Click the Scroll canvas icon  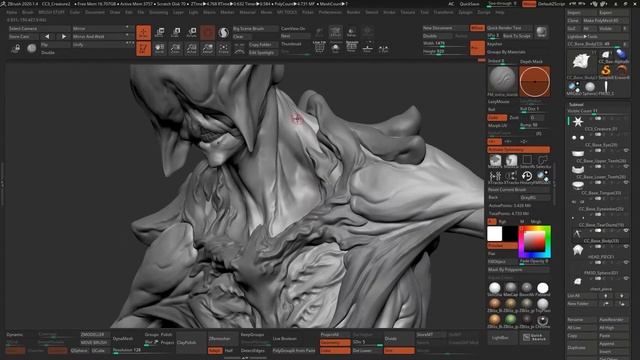(160, 49)
